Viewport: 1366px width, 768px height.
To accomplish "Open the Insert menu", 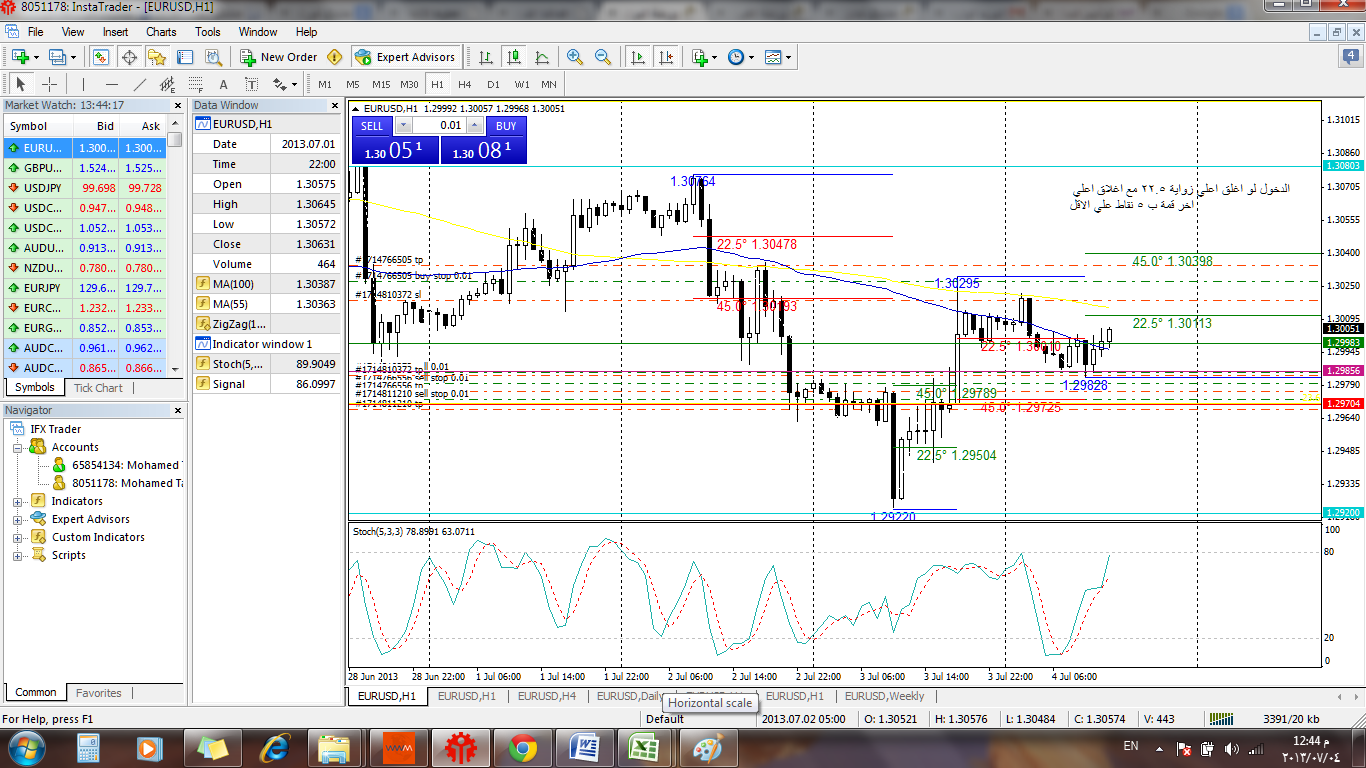I will click(x=115, y=32).
